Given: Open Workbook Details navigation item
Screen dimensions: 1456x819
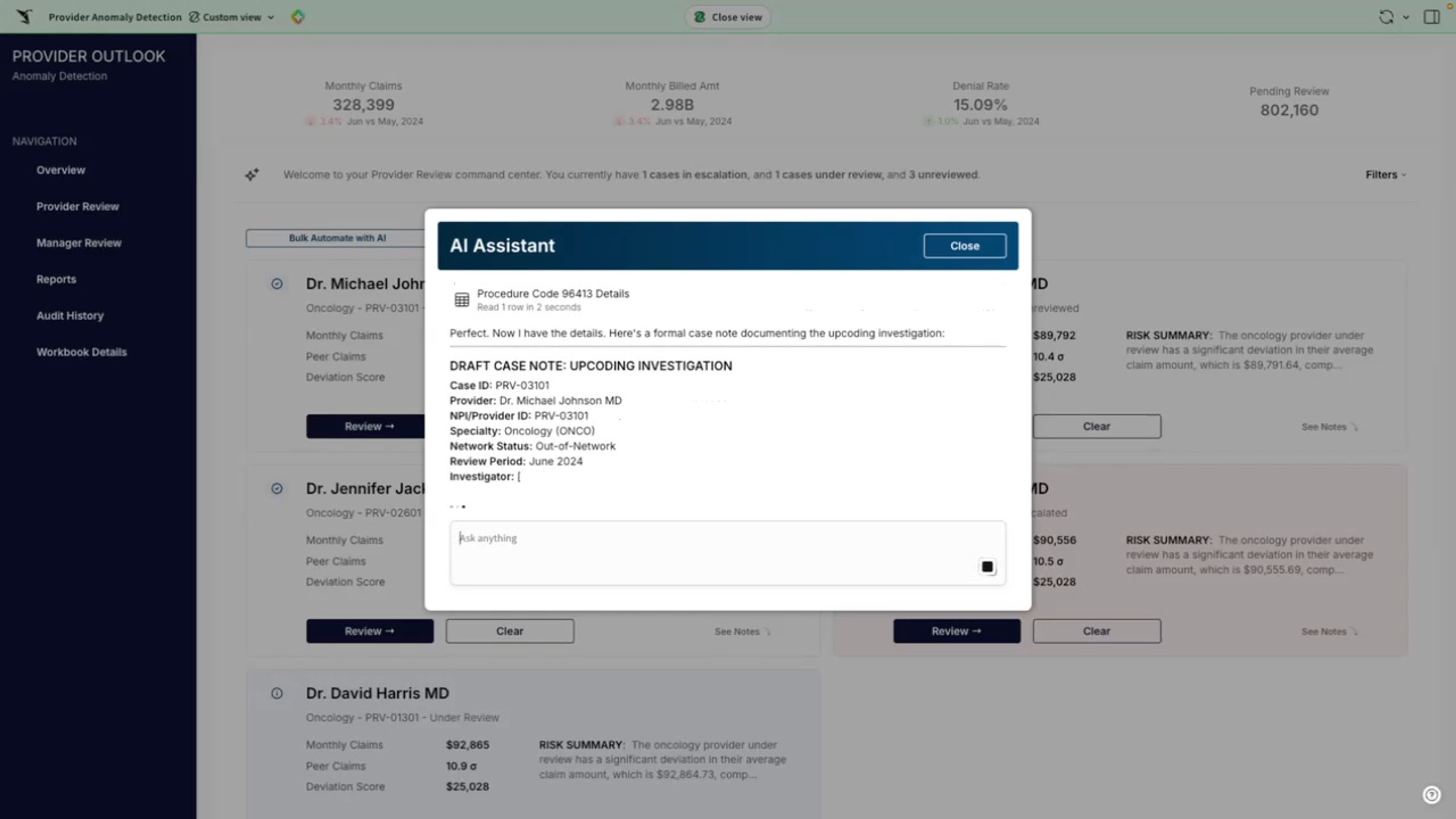Looking at the screenshot, I should (x=82, y=352).
